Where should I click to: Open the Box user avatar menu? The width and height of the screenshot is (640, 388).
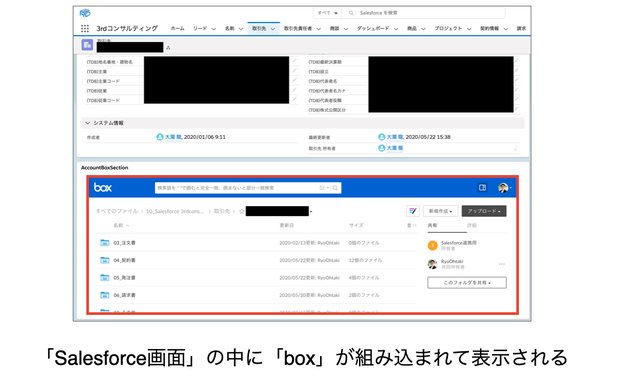point(504,188)
